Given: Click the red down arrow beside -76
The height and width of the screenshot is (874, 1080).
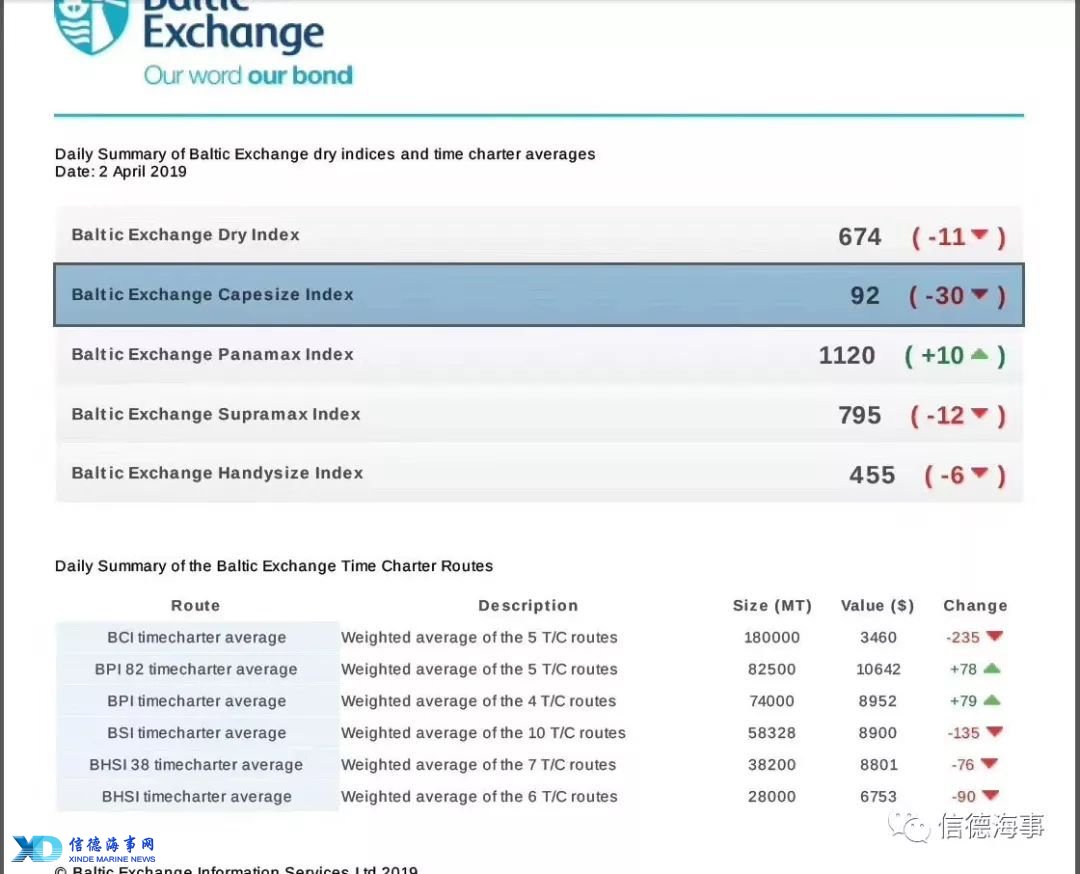Looking at the screenshot, I should click(x=989, y=763).
